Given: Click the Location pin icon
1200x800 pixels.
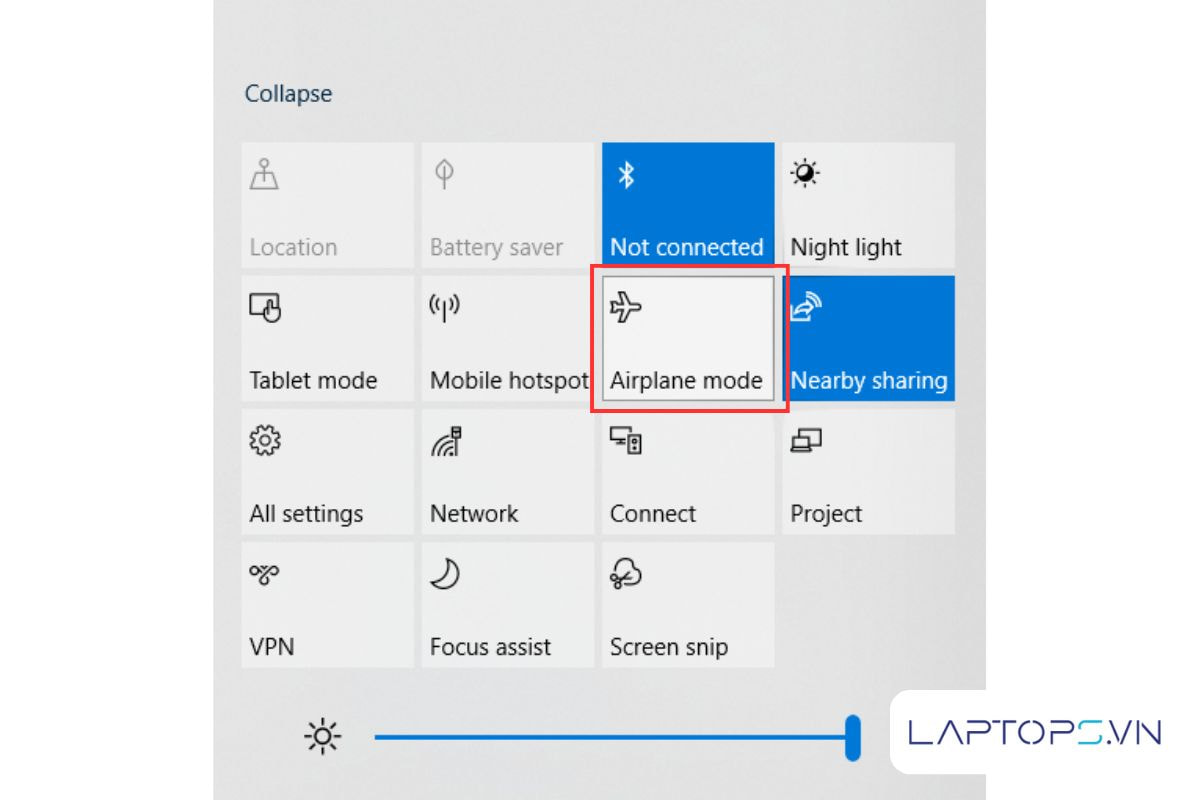Looking at the screenshot, I should pos(264,175).
